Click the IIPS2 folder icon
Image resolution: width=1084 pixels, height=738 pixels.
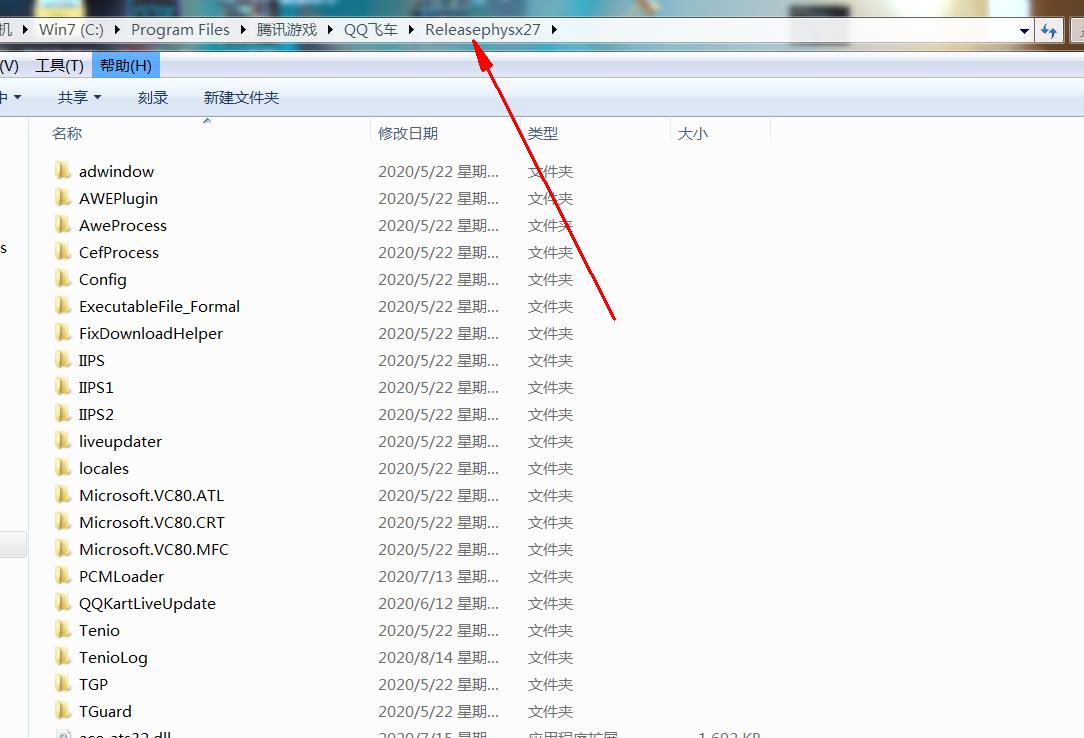click(63, 413)
